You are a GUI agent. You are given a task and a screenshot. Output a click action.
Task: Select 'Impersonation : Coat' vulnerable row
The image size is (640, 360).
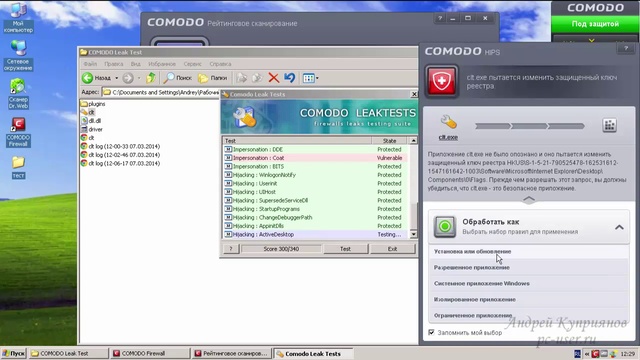pos(316,158)
